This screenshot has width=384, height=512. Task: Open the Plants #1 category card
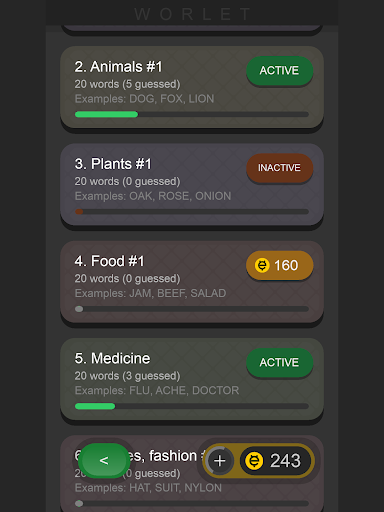click(192, 184)
